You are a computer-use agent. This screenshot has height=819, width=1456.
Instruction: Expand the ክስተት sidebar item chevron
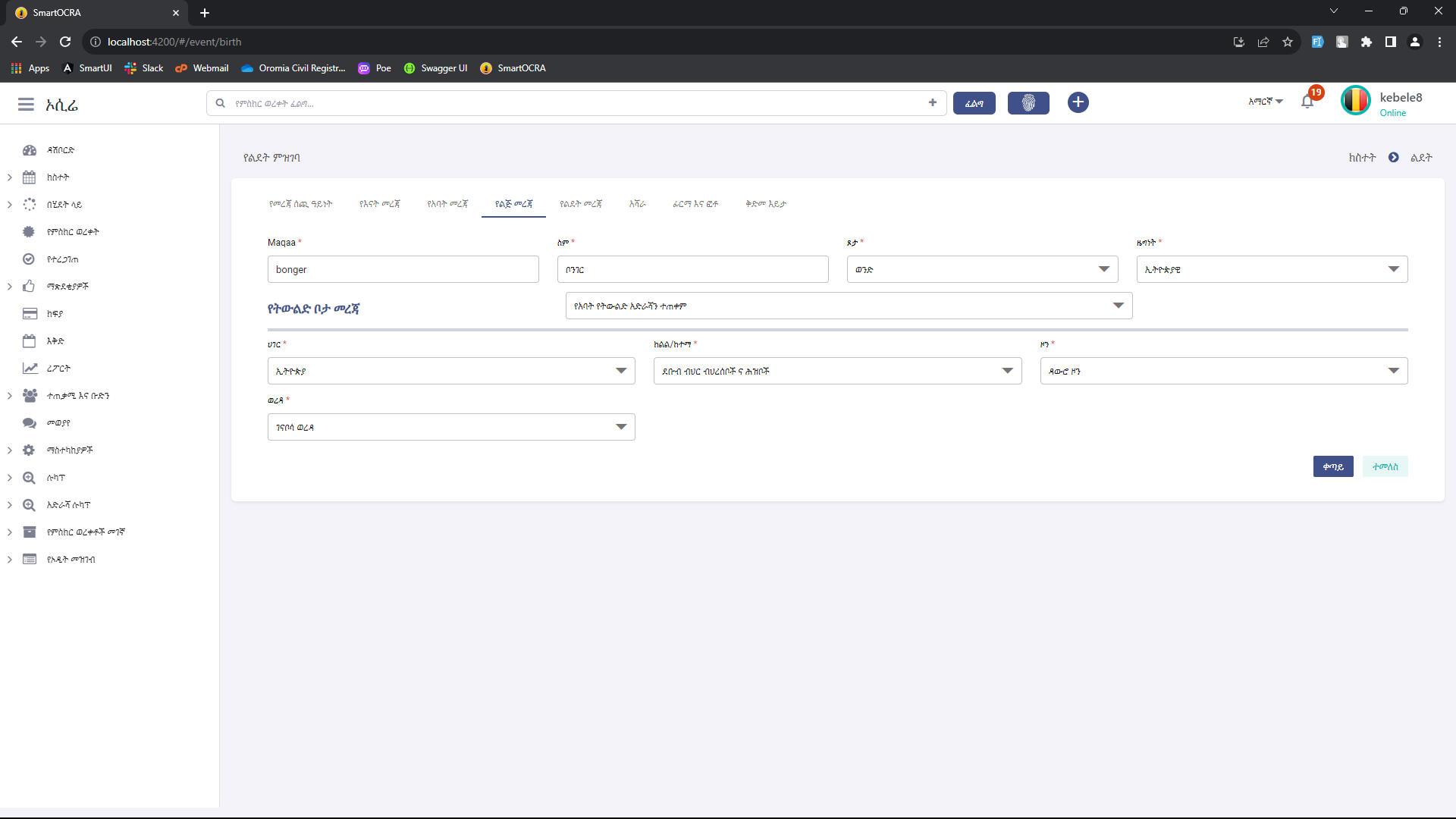[x=10, y=177]
